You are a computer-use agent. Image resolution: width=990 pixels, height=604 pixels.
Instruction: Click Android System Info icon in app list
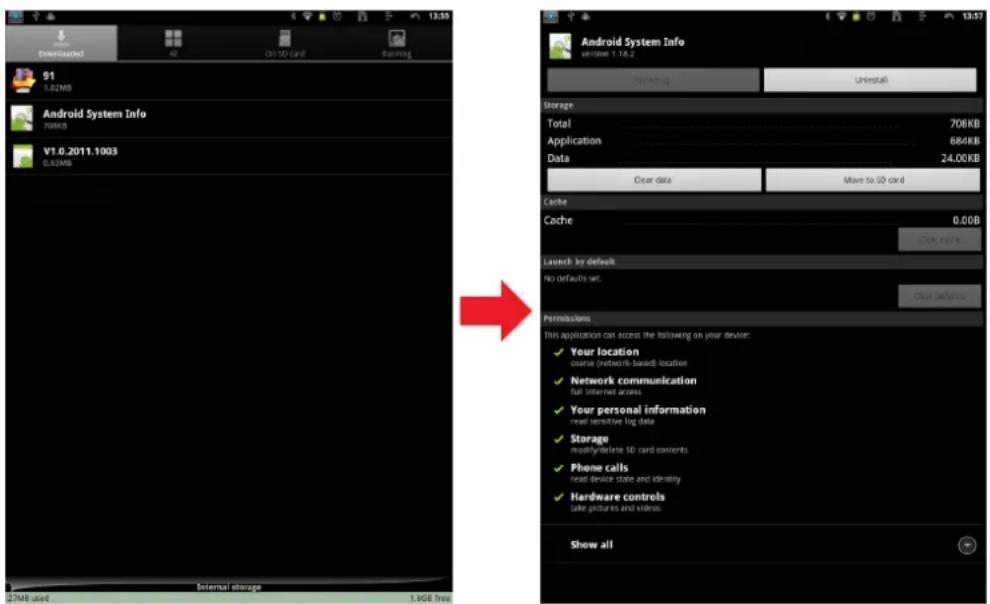click(x=22, y=119)
